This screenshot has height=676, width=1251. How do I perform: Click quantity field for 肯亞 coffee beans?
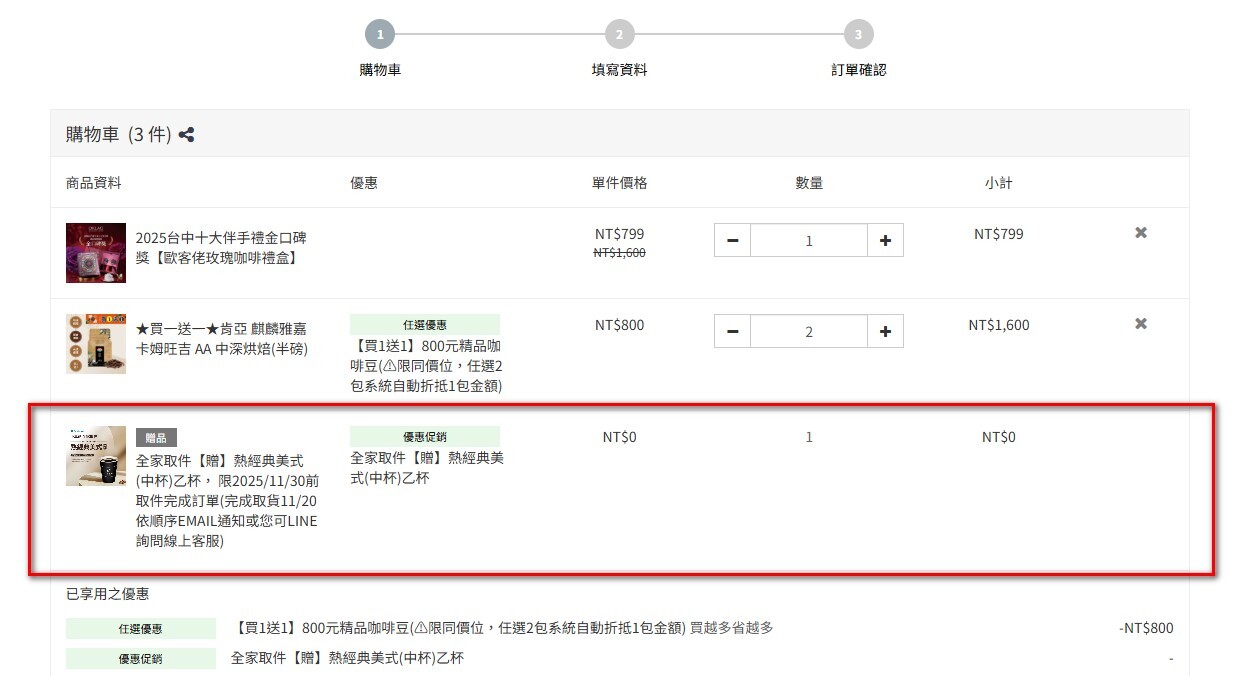point(809,331)
